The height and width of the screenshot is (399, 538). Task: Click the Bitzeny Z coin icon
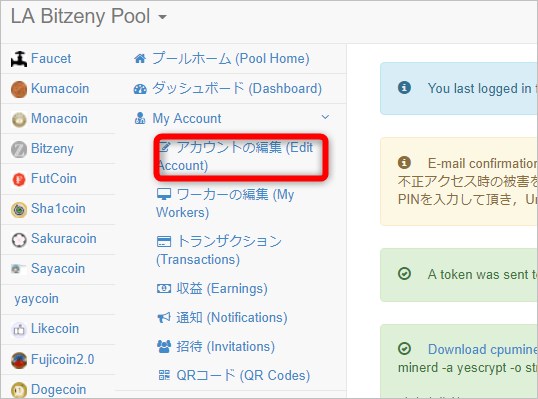[19, 150]
